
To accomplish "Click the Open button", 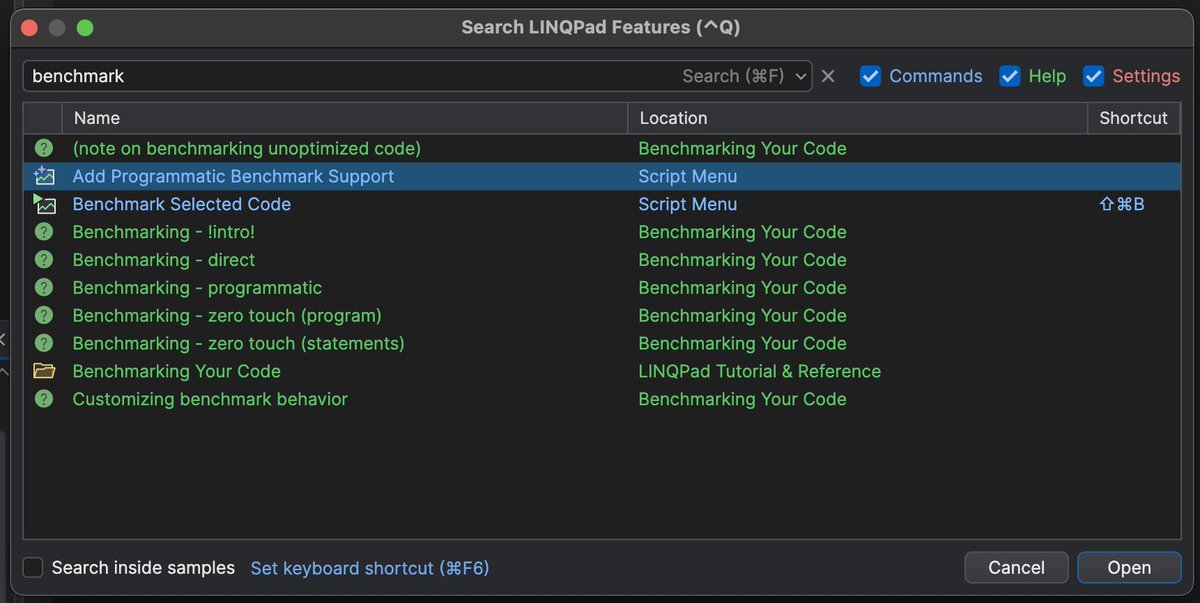I will 1129,567.
